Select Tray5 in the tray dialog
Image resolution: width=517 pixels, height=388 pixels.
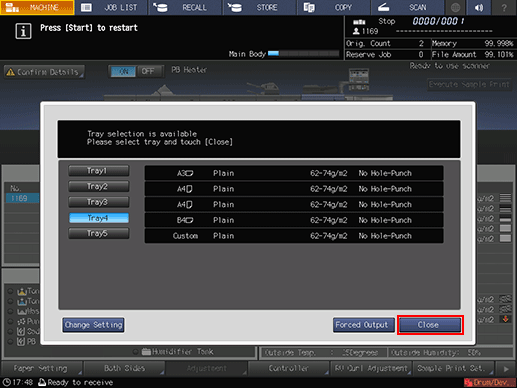click(98, 233)
